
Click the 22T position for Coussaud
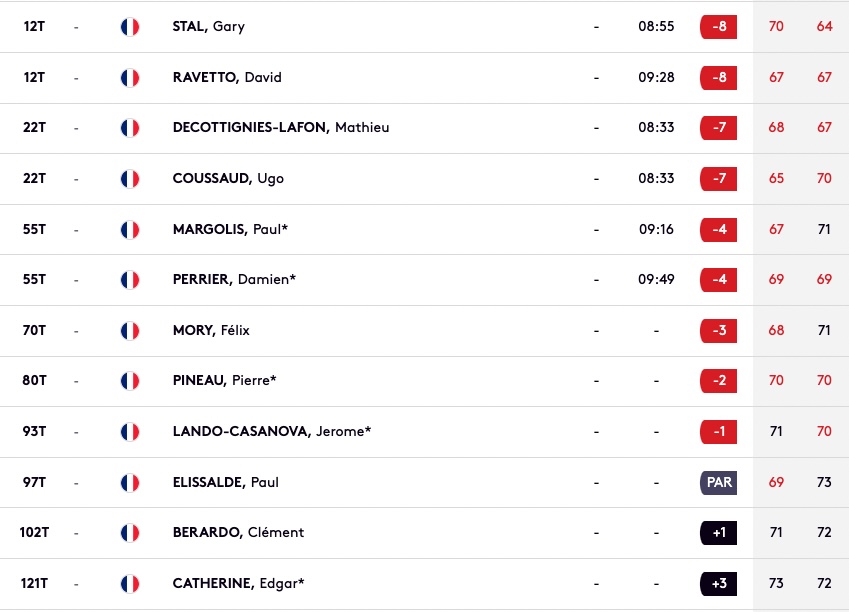(x=34, y=179)
